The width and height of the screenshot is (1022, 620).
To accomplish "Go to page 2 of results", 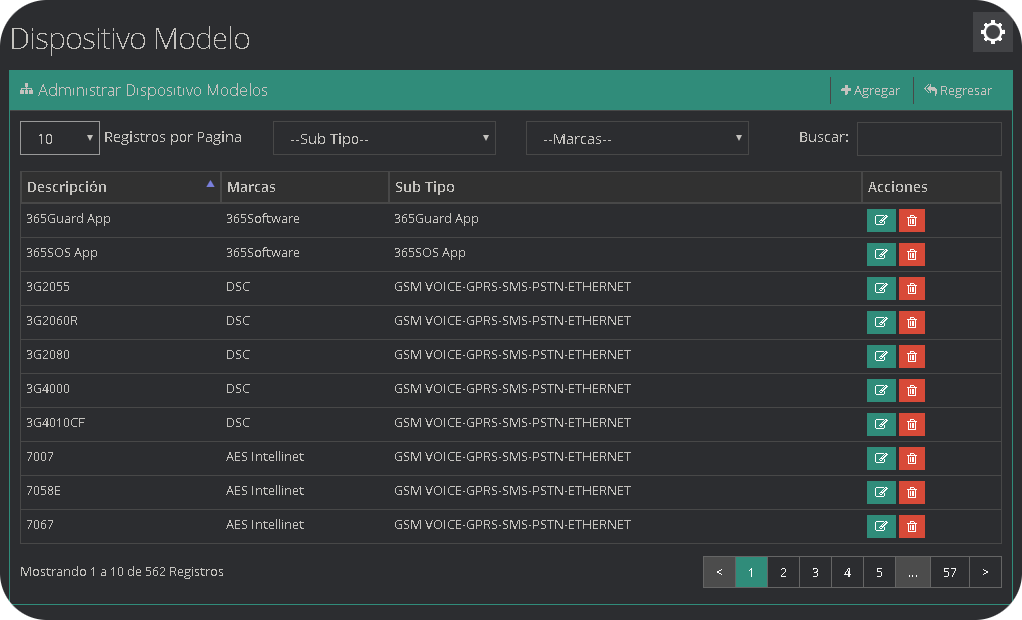I will click(x=783, y=572).
